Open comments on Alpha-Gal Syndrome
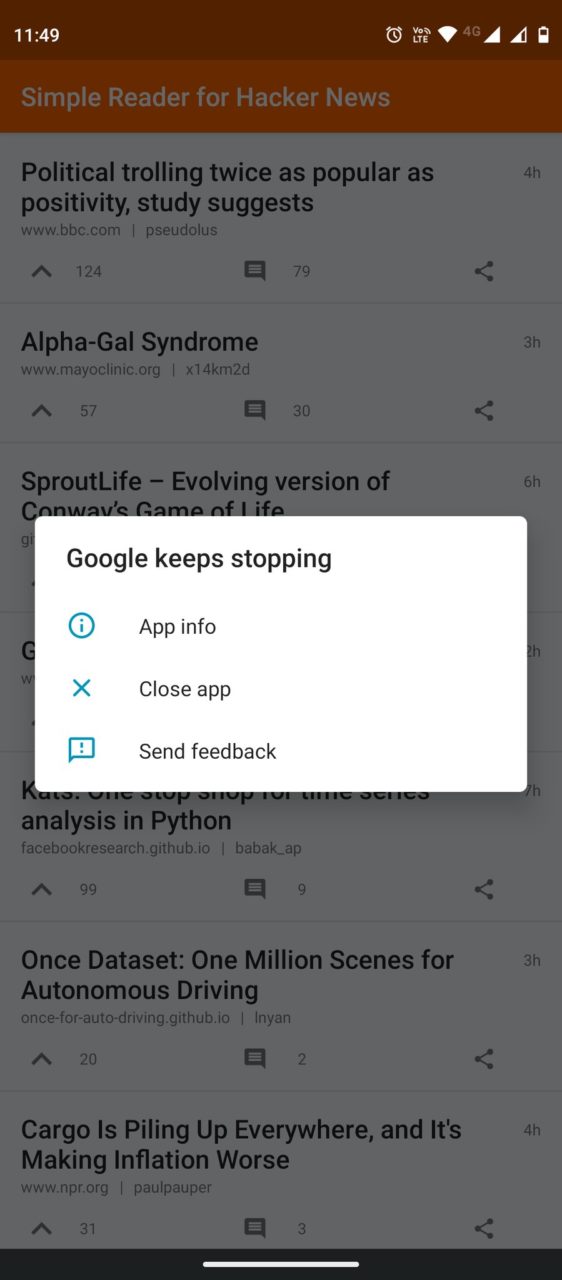562x1280 pixels. pos(255,410)
